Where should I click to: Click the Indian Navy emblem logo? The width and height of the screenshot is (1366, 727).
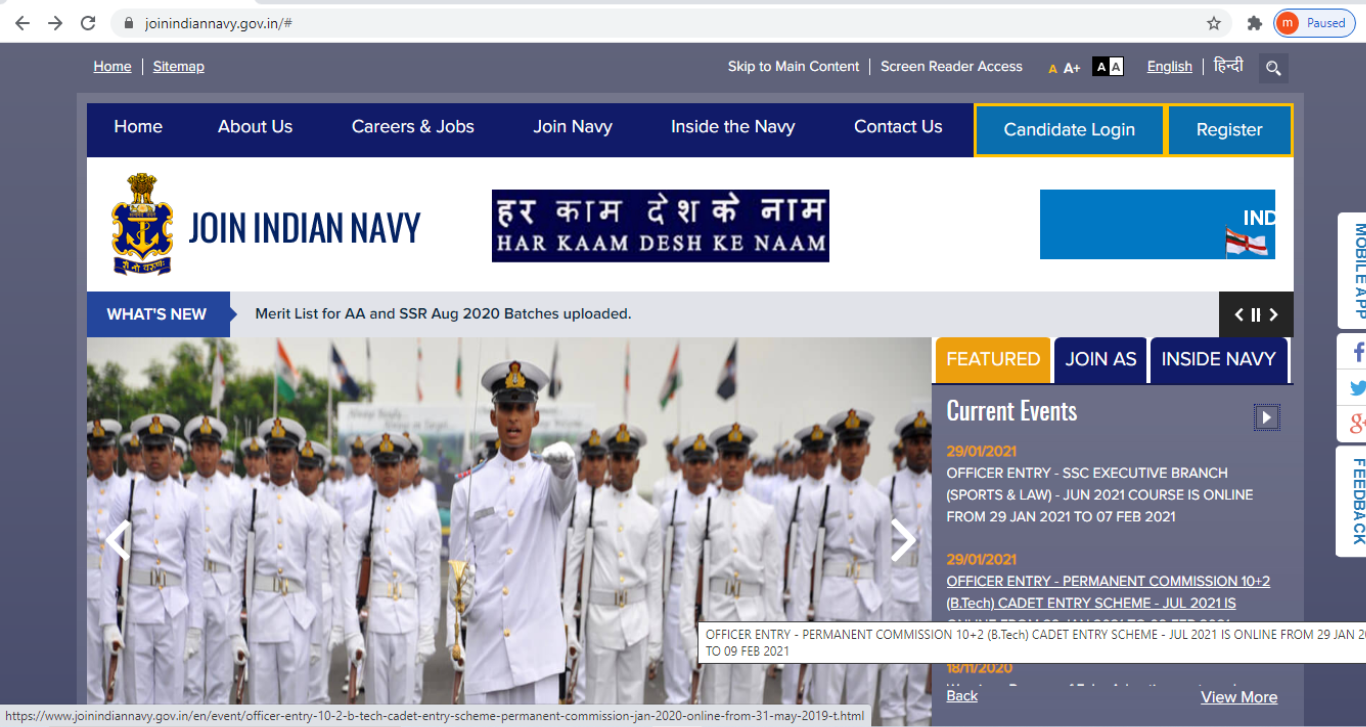pyautogui.click(x=142, y=224)
